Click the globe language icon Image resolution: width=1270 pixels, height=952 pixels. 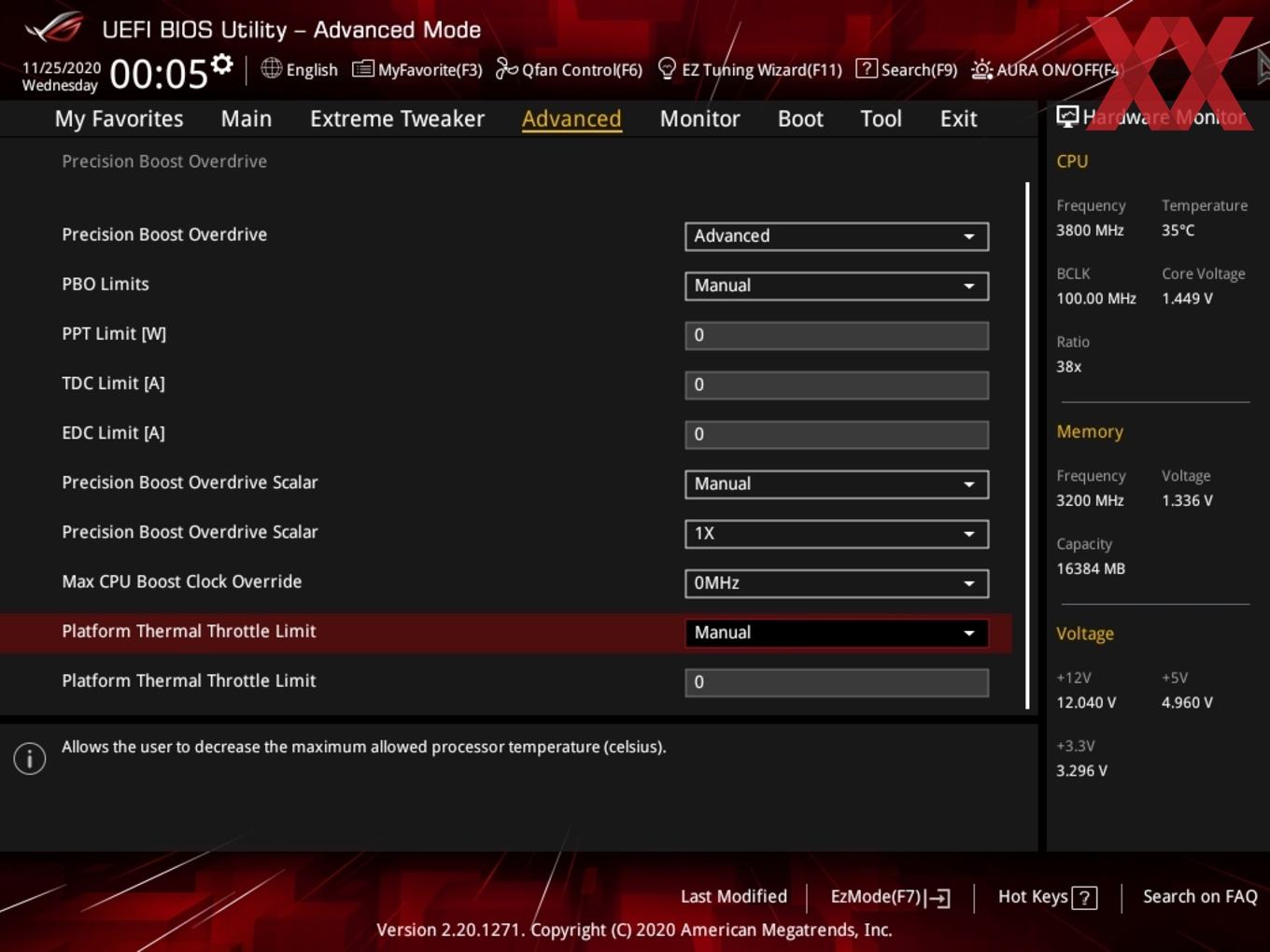click(271, 68)
